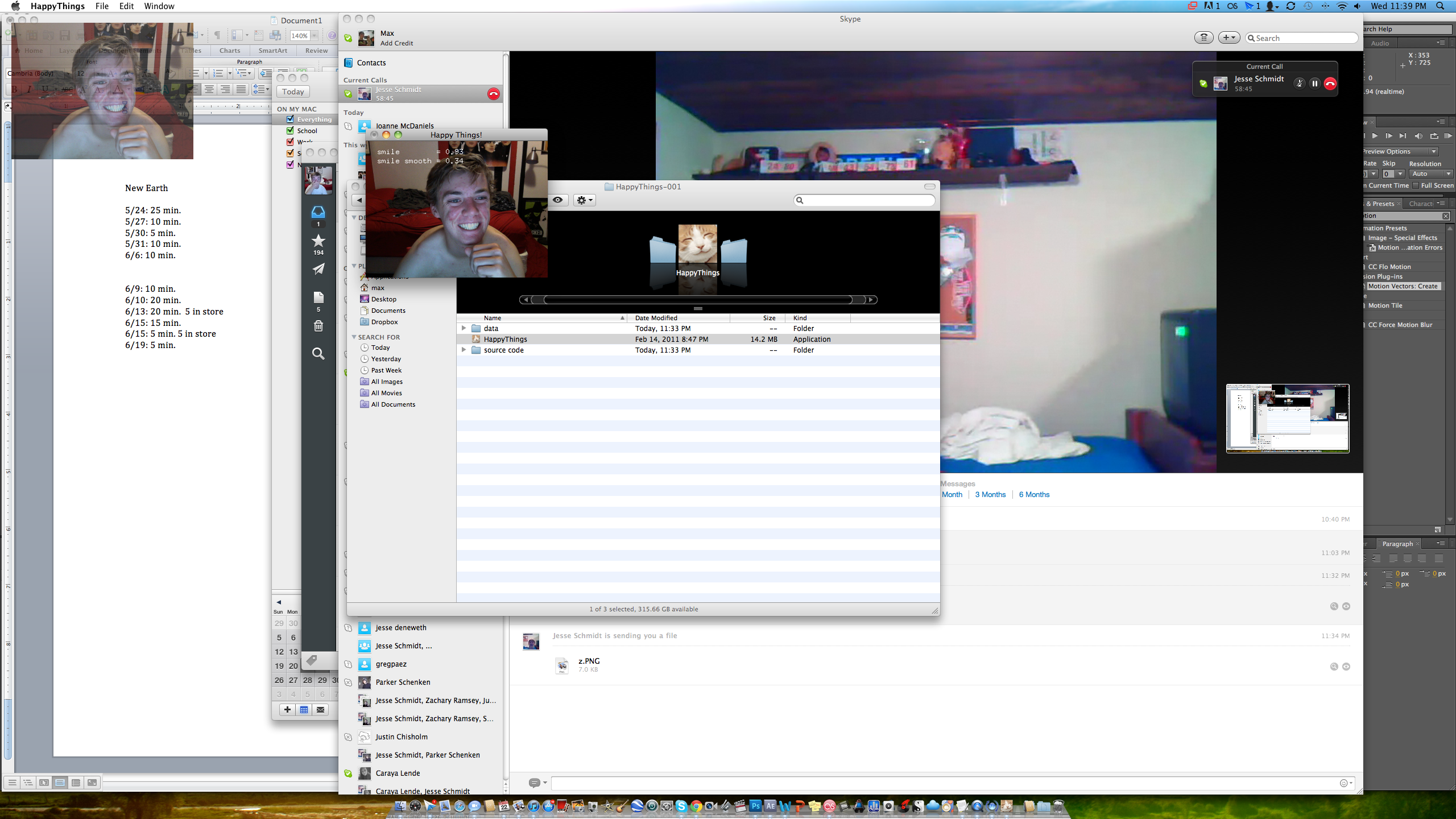Sort Finder list by Date Modified column
1456x819 pixels.
coord(679,318)
